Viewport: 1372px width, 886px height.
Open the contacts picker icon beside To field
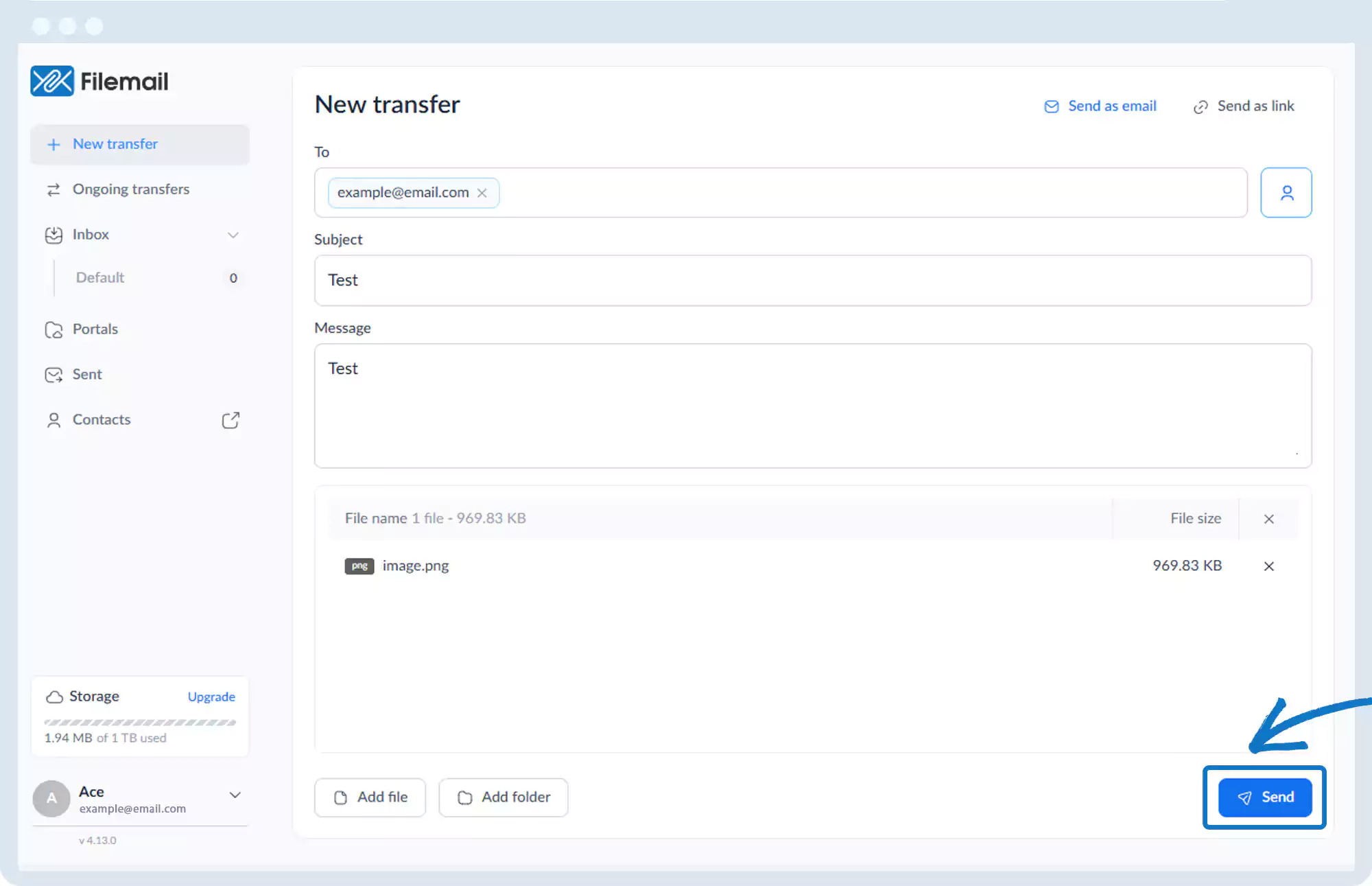(1286, 193)
